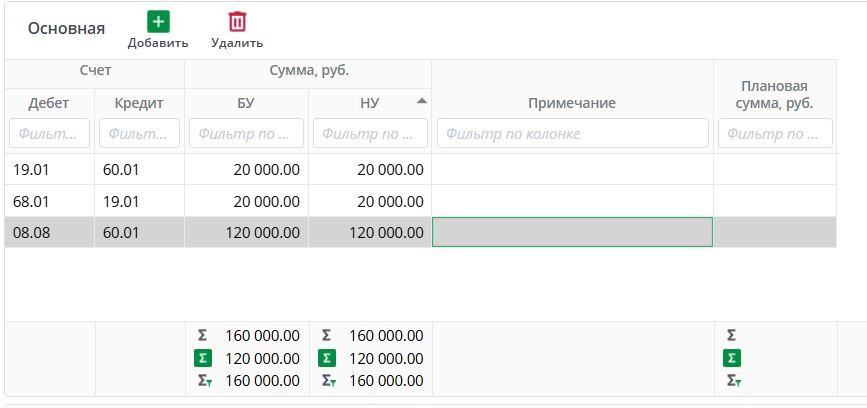The height and width of the screenshot is (408, 867).
Task: Click the green Добавить plus icon
Action: click(x=158, y=22)
